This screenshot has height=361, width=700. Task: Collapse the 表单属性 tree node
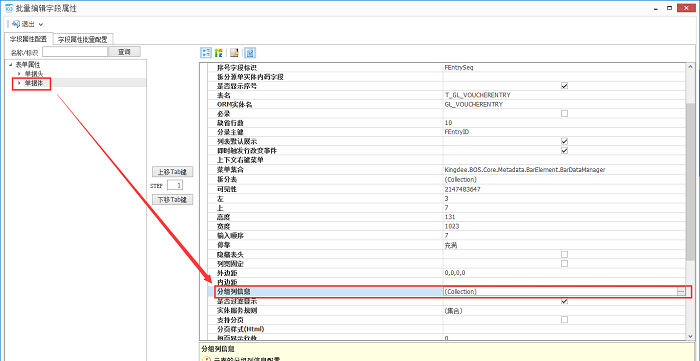point(10,65)
